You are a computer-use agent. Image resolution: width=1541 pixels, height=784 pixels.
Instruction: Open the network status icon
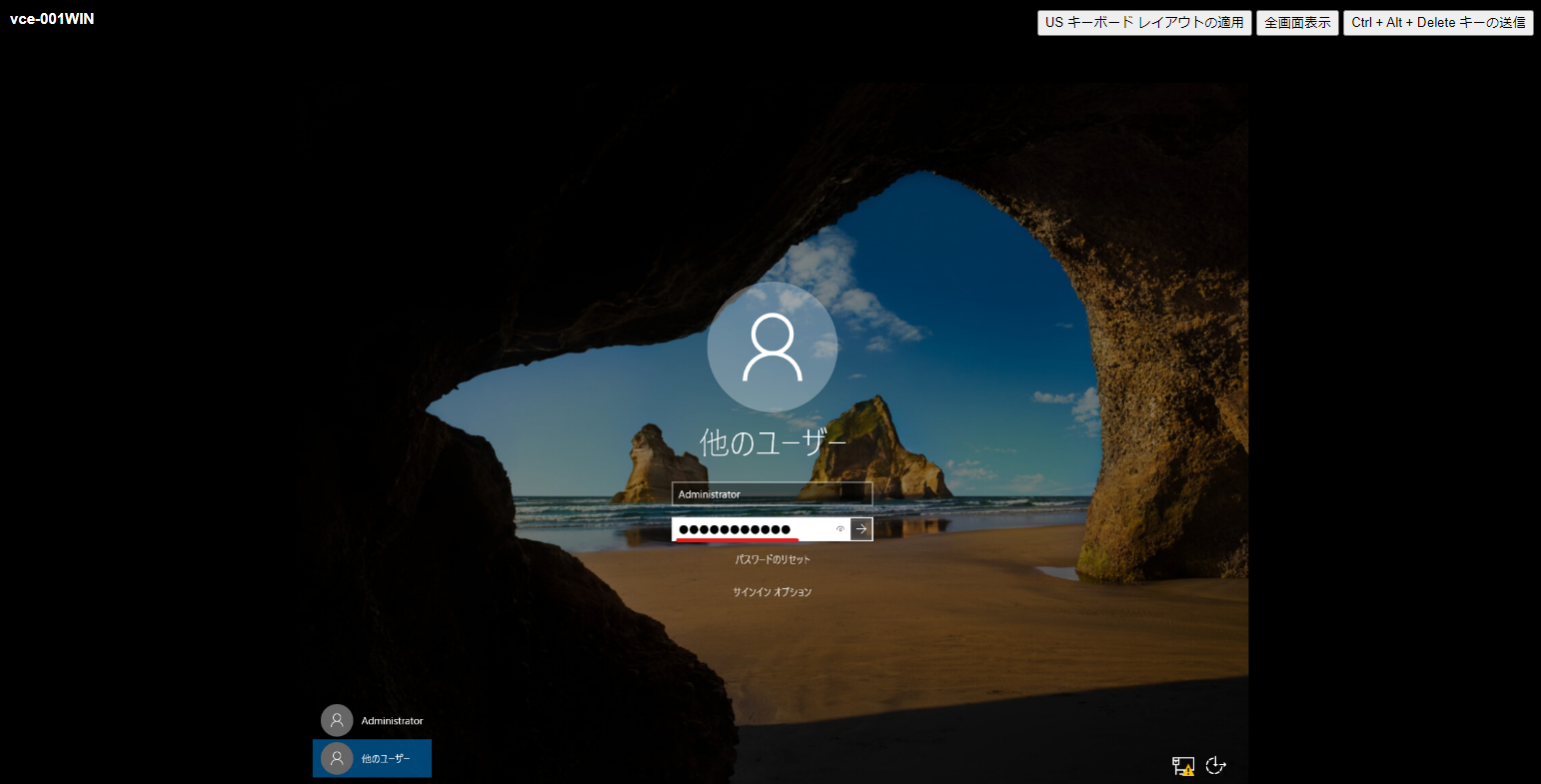pos(1183,766)
